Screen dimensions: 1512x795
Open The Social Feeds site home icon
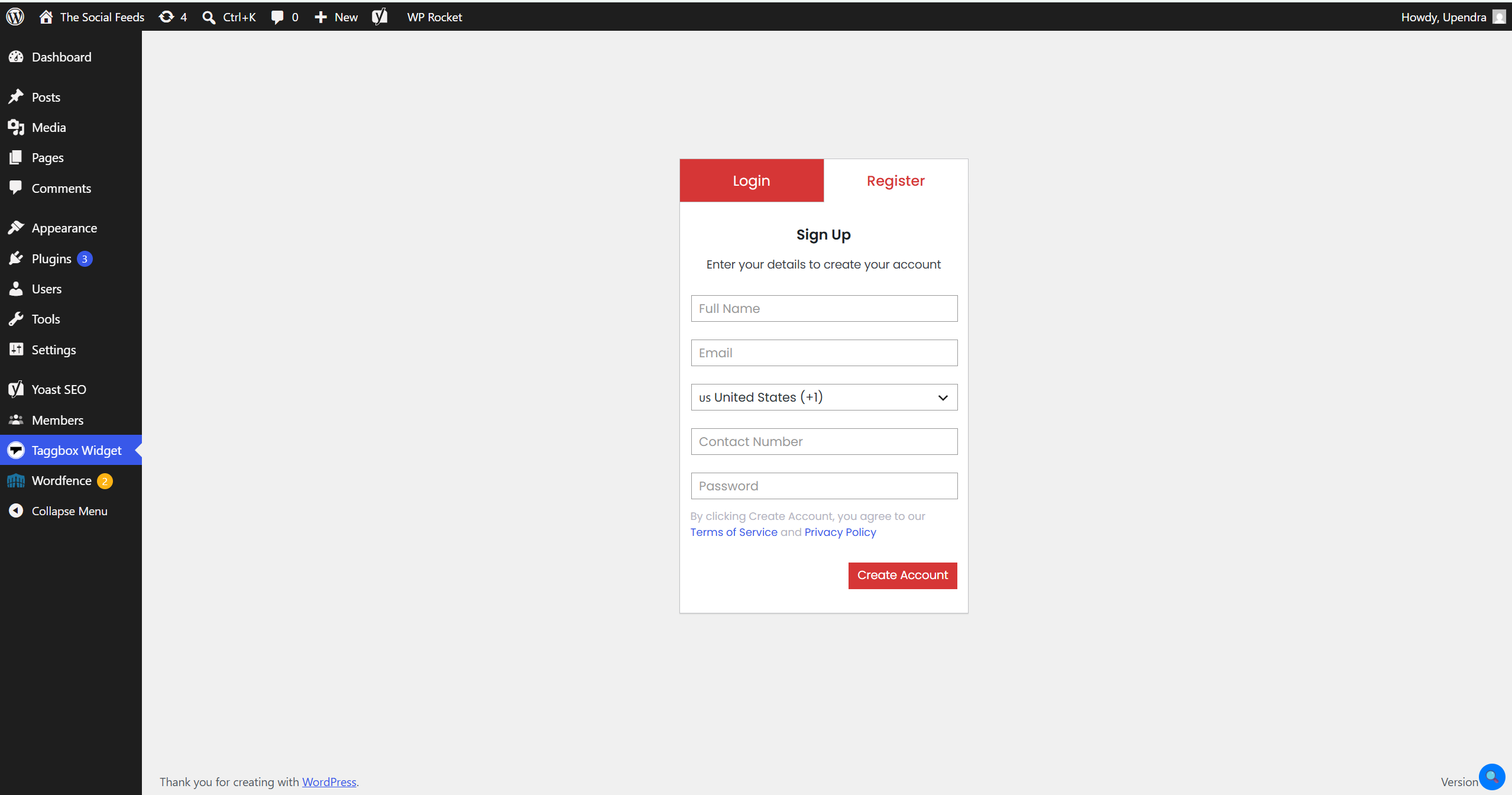click(x=46, y=17)
